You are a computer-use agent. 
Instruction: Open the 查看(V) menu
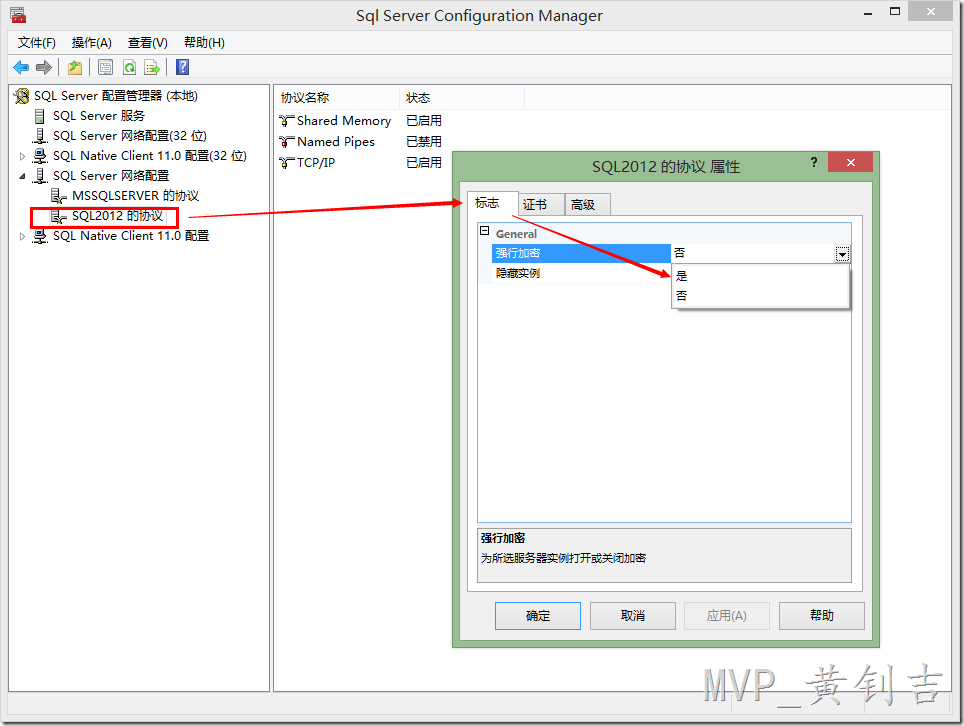point(148,42)
